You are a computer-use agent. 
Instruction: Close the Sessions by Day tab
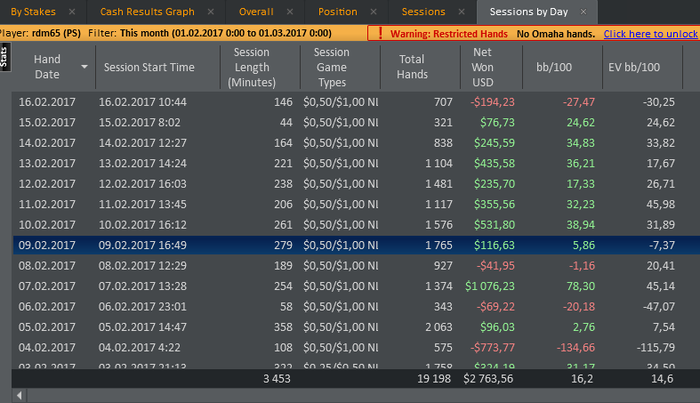(x=584, y=12)
